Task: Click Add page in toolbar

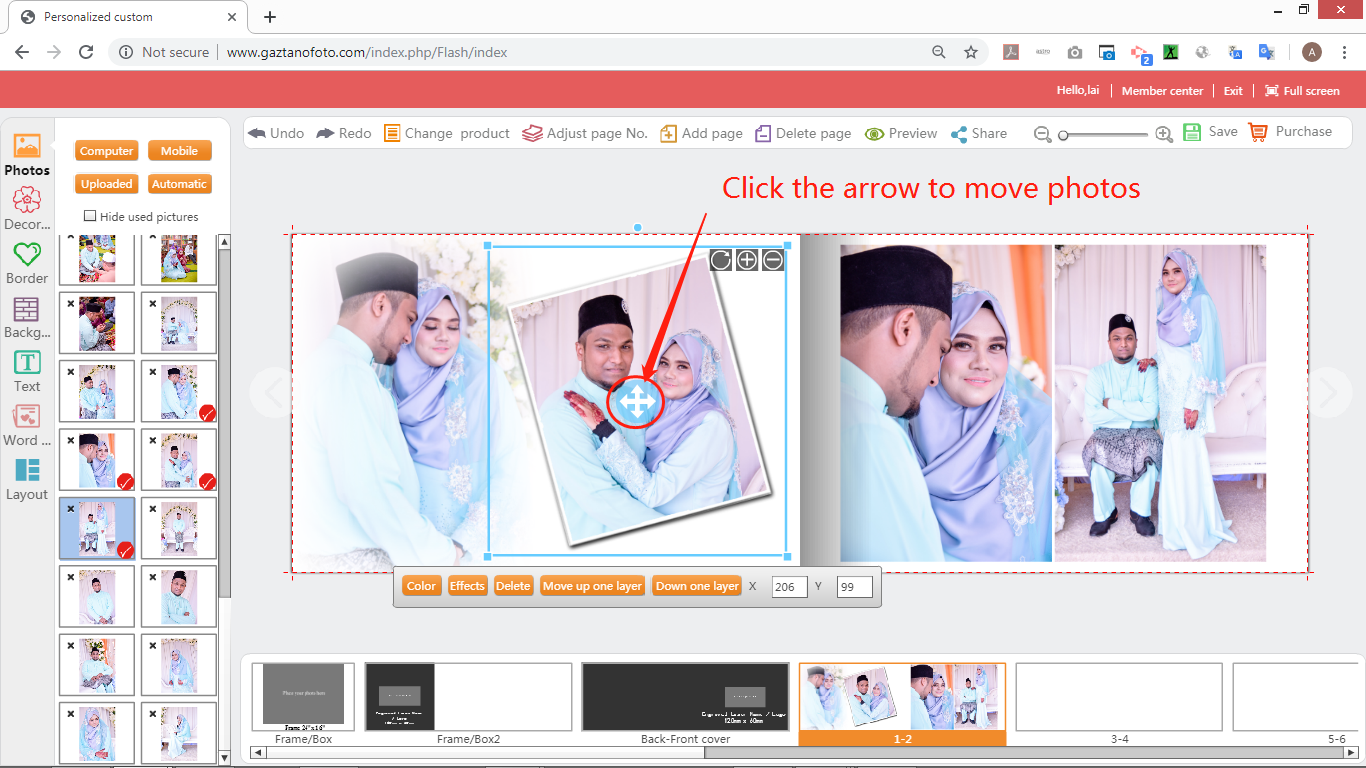Action: coord(701,133)
